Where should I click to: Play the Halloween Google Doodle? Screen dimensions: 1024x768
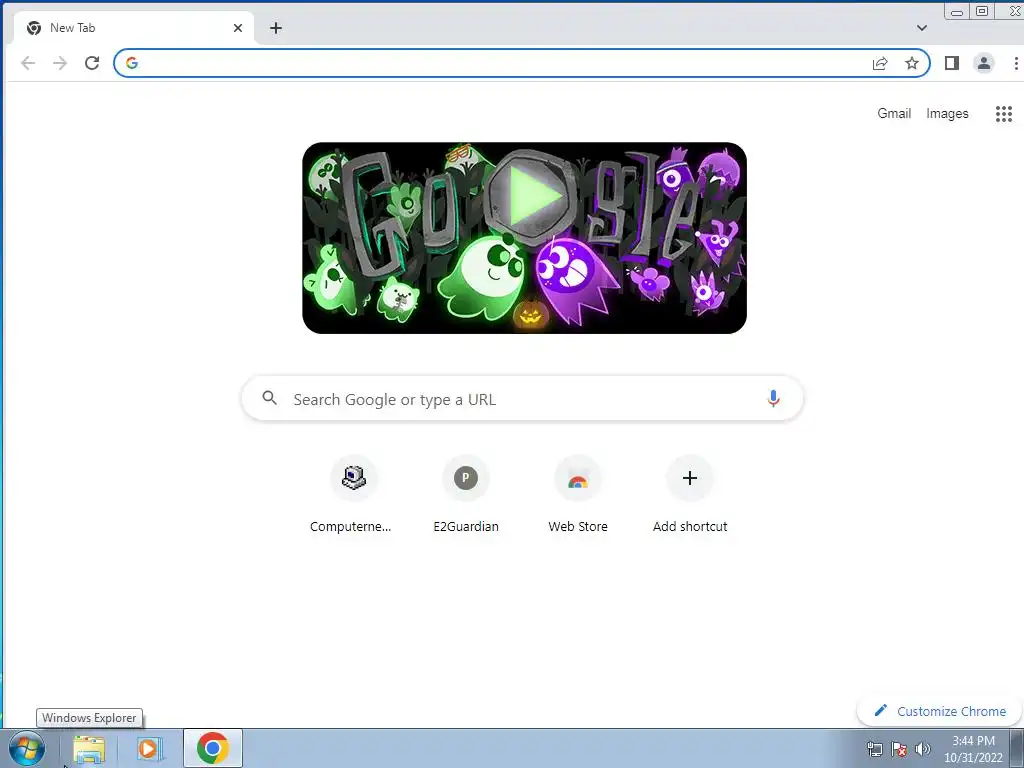[x=533, y=197]
